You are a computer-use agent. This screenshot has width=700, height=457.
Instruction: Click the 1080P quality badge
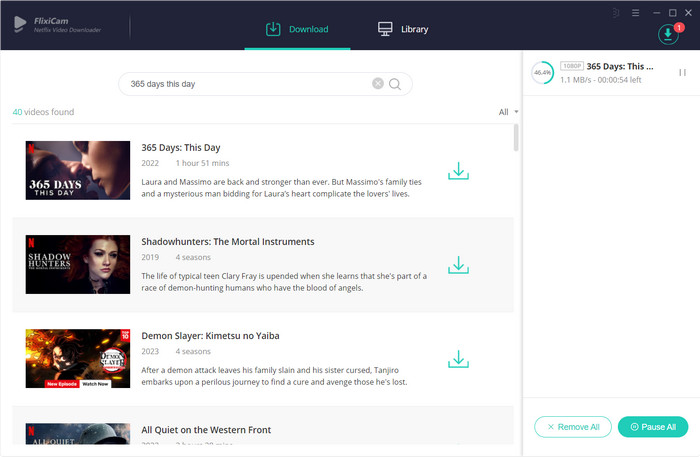572,66
